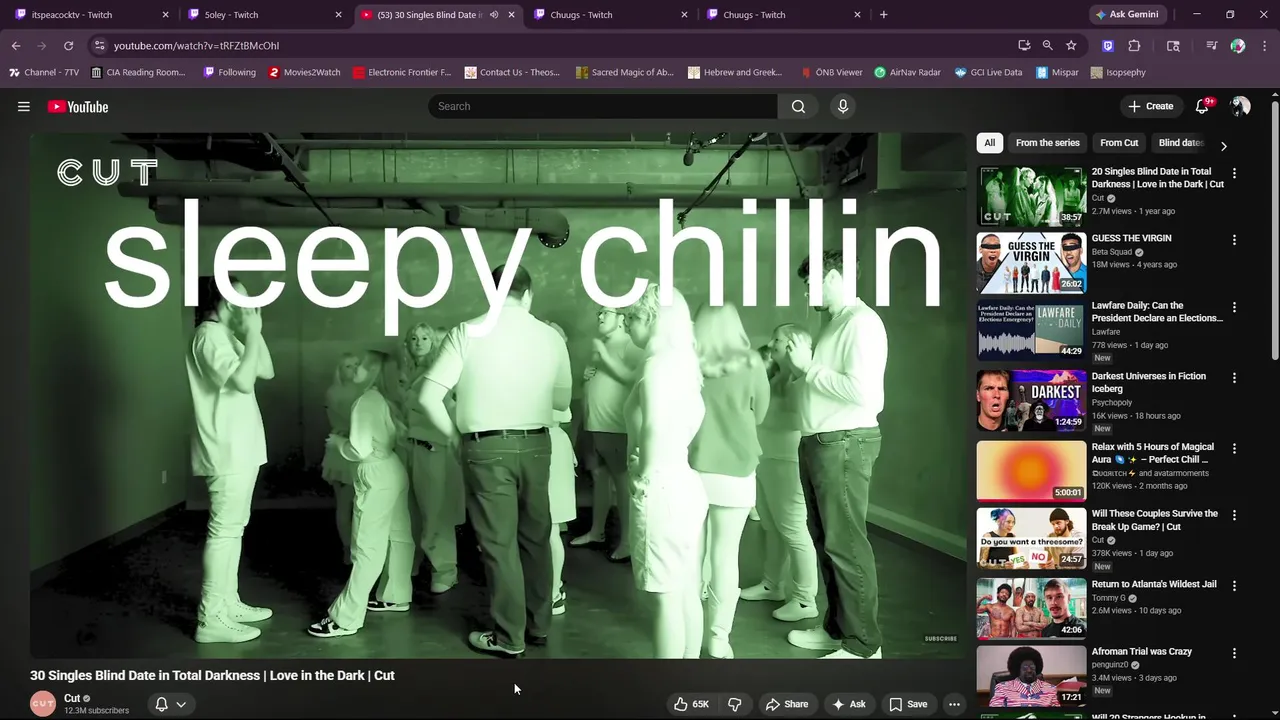Click the search magnifier button
This screenshot has width=1280, height=720.
point(798,107)
